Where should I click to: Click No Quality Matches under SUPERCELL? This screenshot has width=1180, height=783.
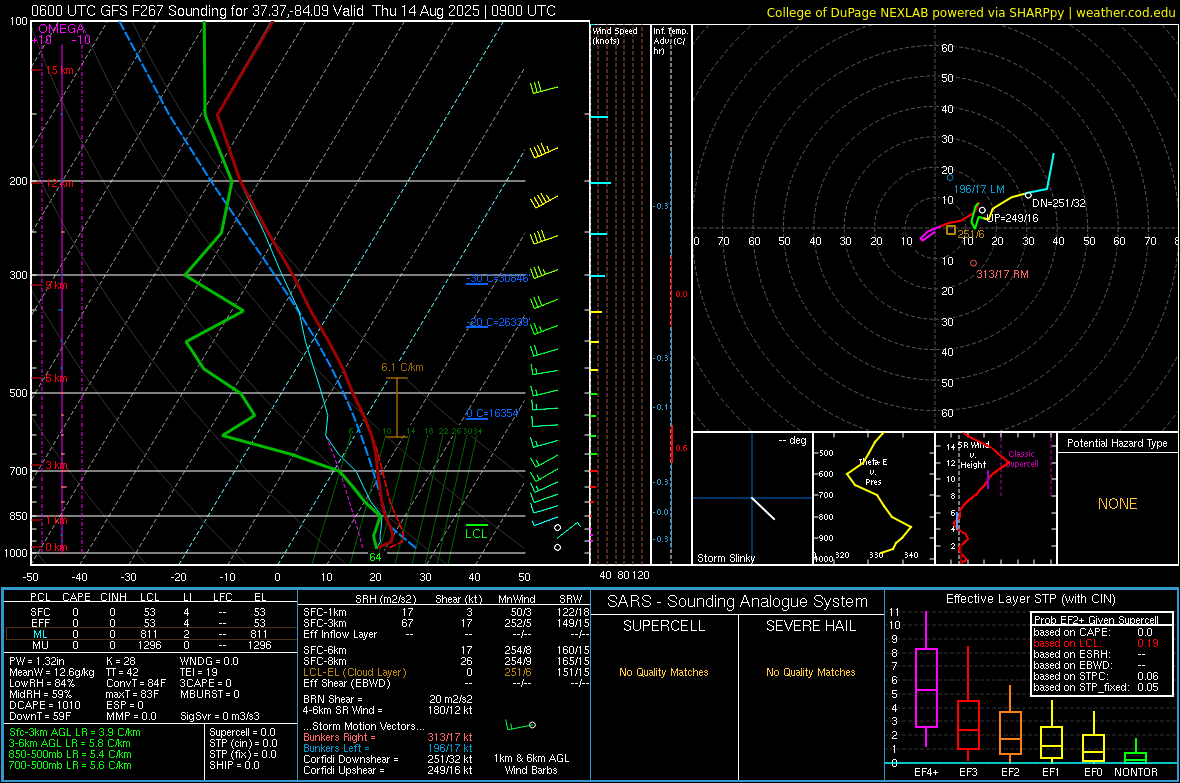[664, 672]
